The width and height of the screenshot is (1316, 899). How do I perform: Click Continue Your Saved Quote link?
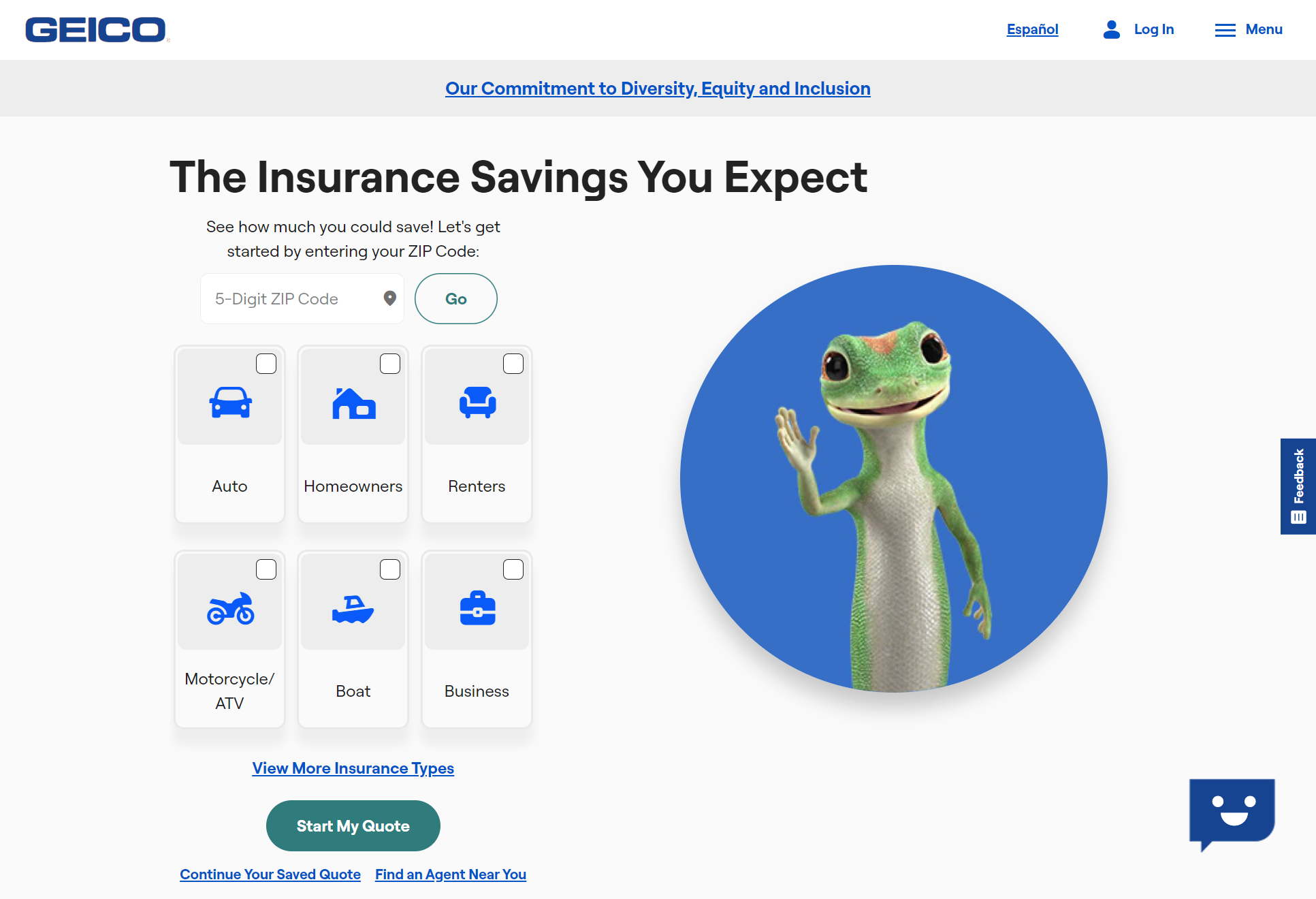point(270,874)
